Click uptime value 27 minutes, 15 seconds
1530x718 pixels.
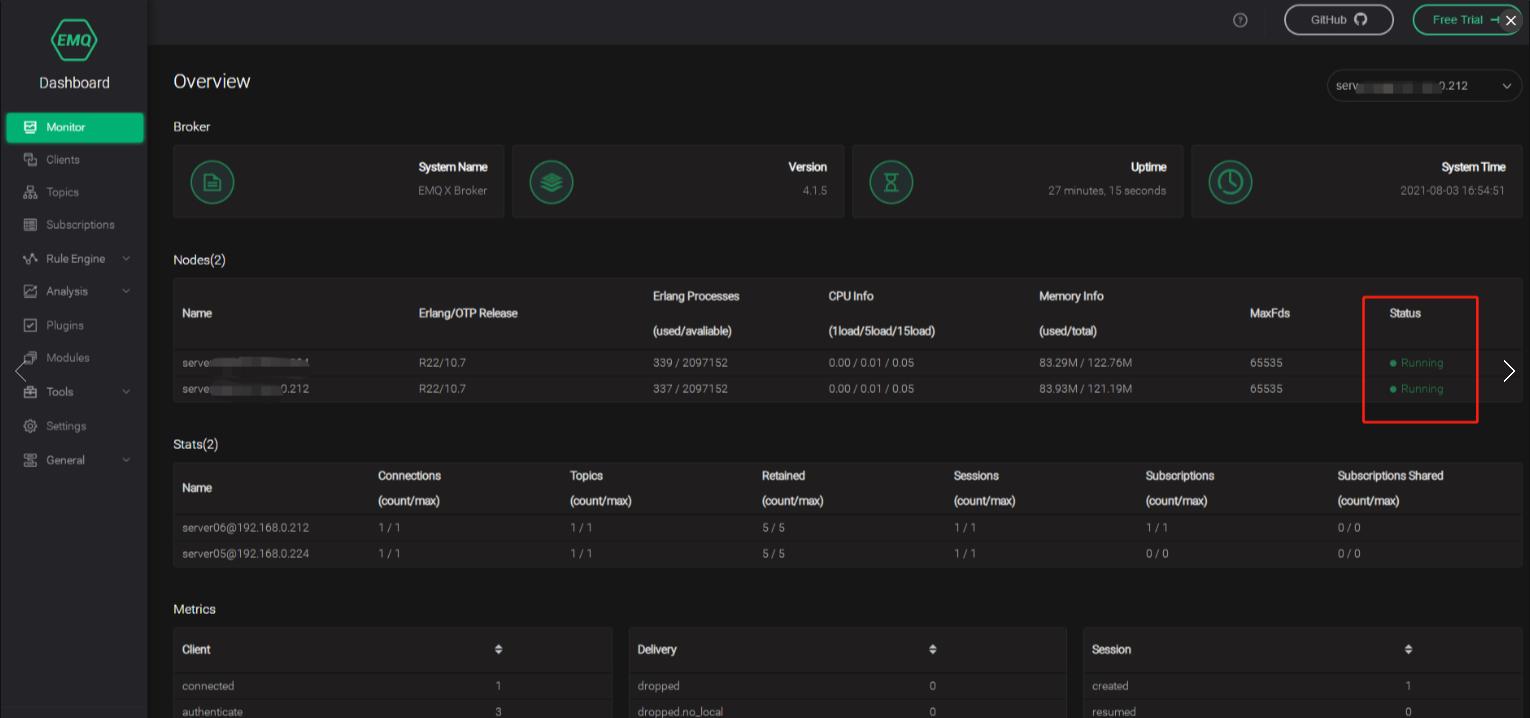(1107, 190)
